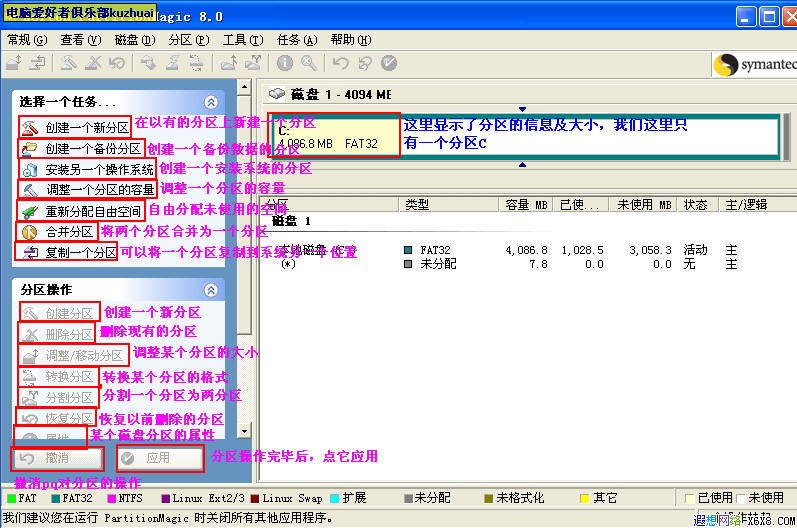The height and width of the screenshot is (528, 797).
Task: Select the 未分配 7.8 MB row
Action: pyautogui.click(x=529, y=264)
